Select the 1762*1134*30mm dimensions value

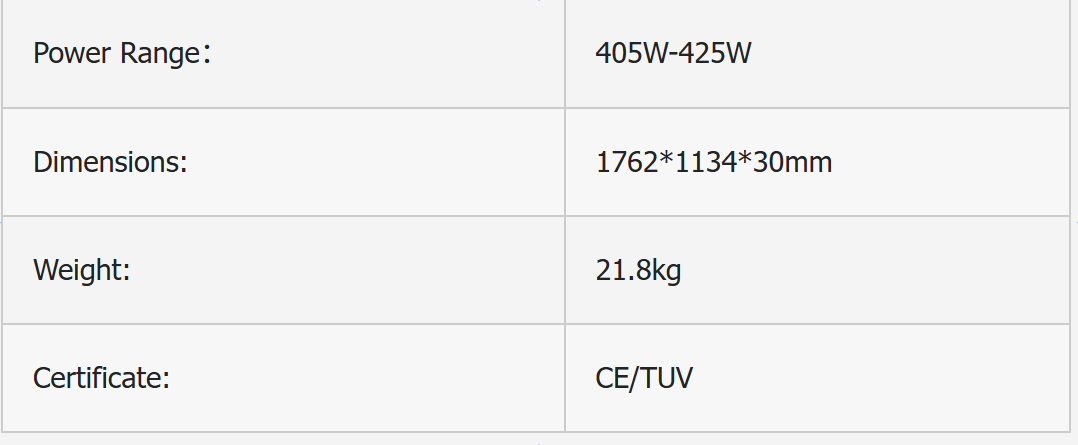(713, 162)
